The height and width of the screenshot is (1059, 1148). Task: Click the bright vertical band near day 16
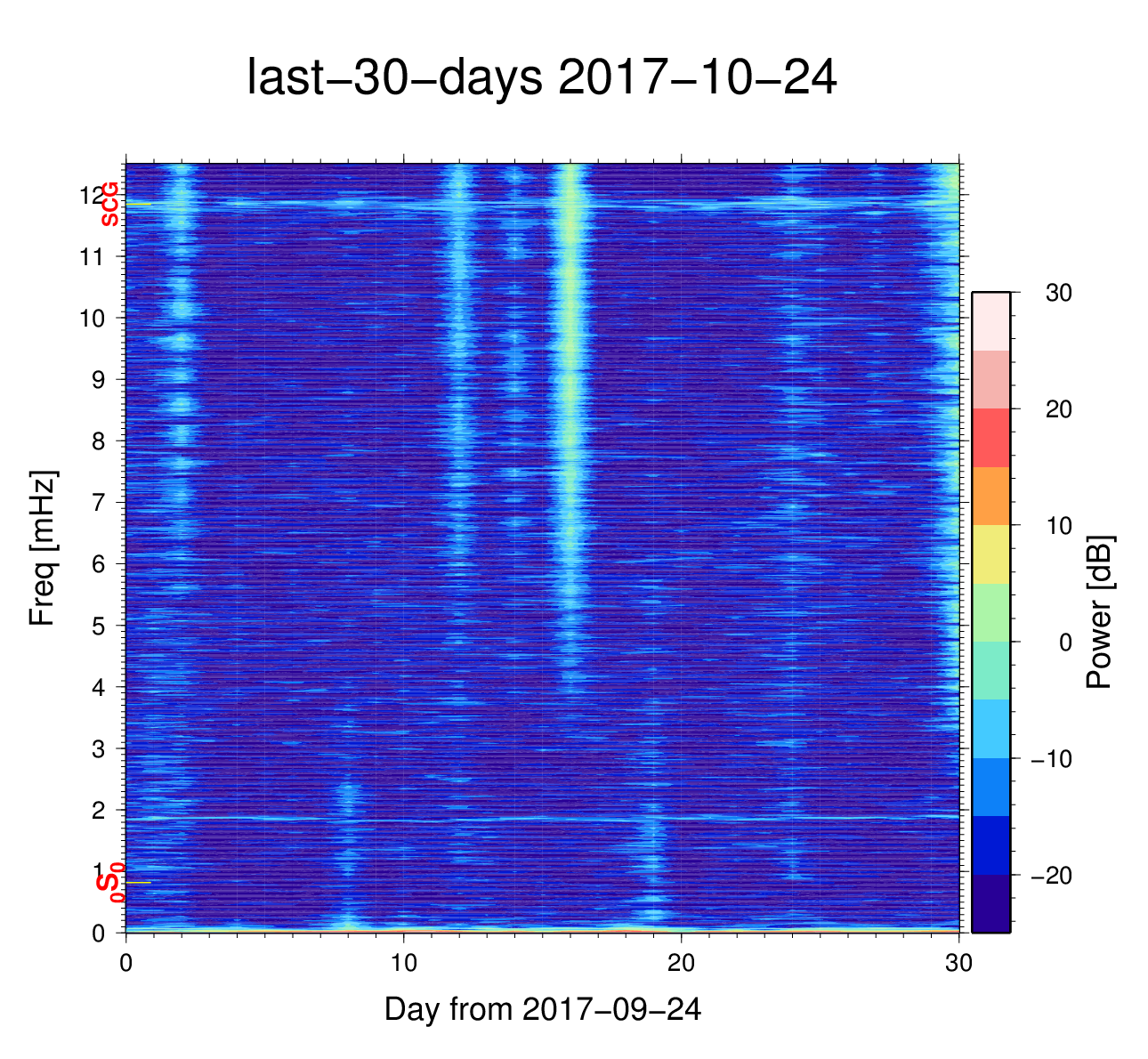pos(569,400)
